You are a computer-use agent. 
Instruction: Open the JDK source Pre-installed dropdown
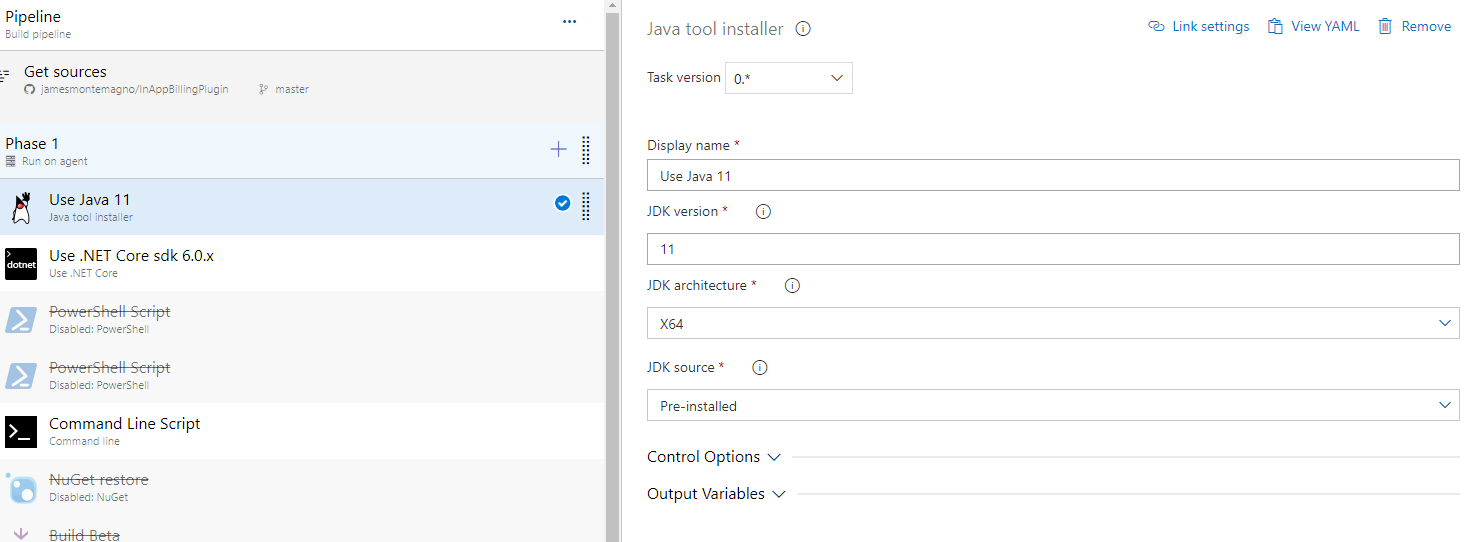(1052, 406)
